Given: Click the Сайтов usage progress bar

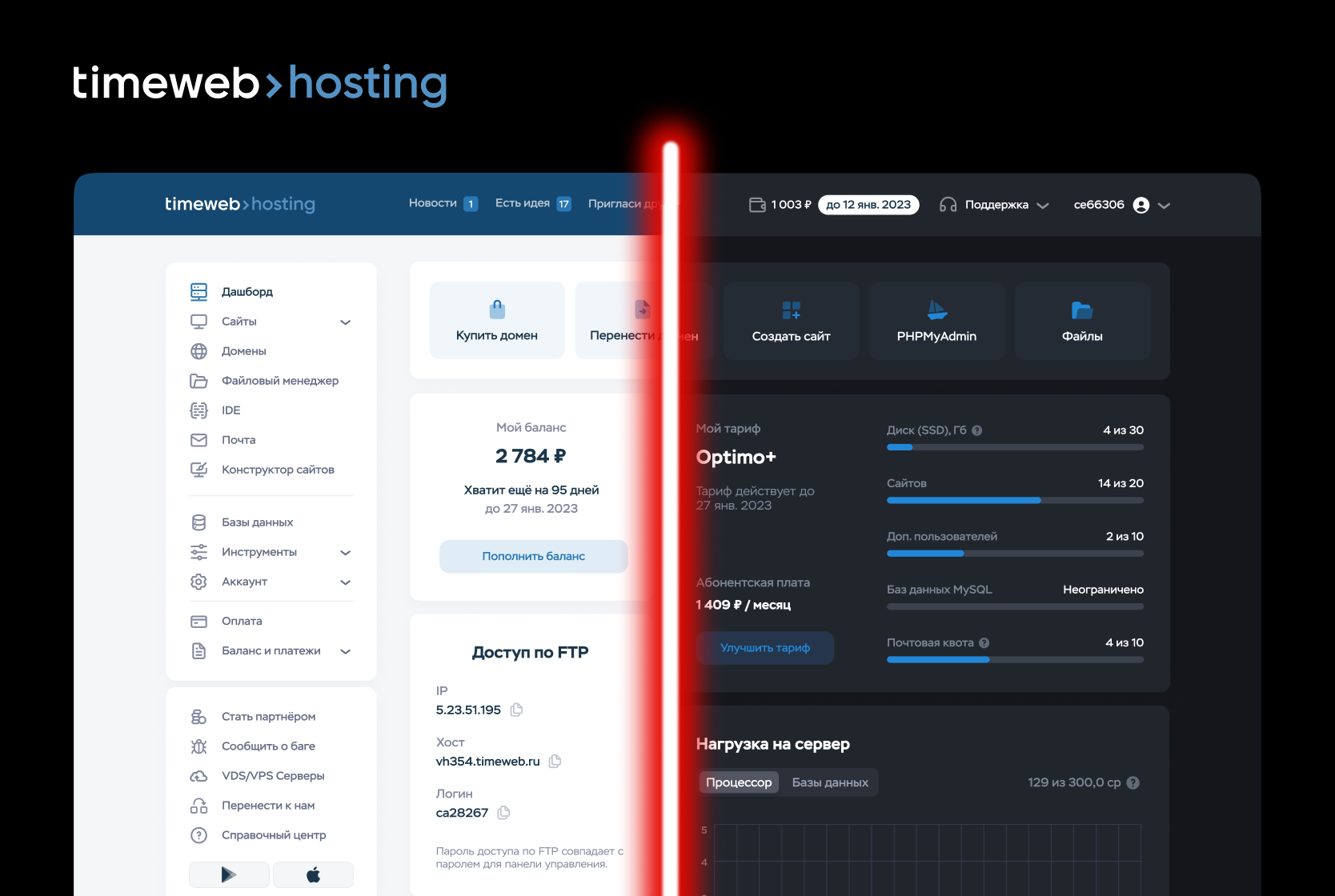Looking at the screenshot, I should [1014, 500].
